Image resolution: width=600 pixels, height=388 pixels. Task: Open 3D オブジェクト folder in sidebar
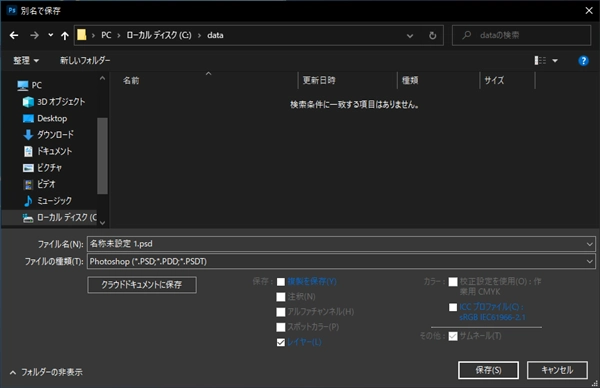(x=61, y=102)
